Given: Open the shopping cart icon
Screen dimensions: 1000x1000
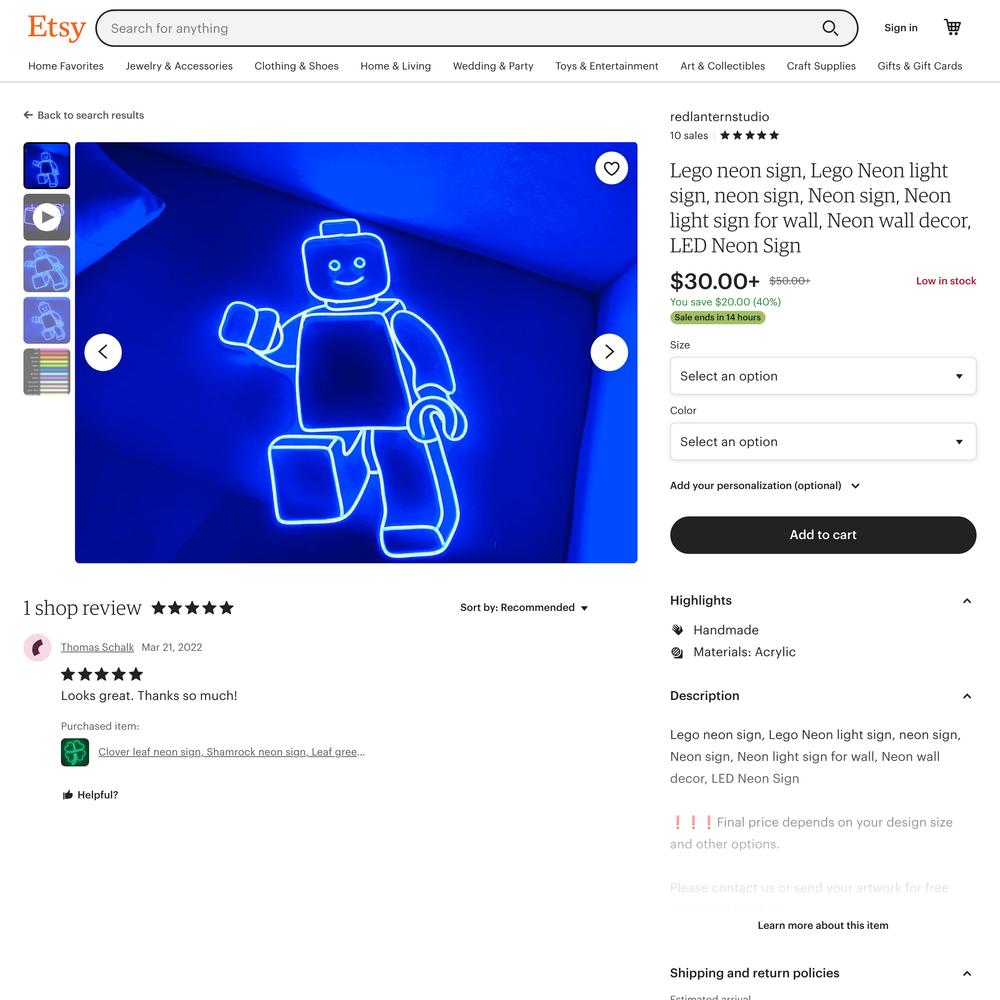Looking at the screenshot, I should pyautogui.click(x=952, y=27).
